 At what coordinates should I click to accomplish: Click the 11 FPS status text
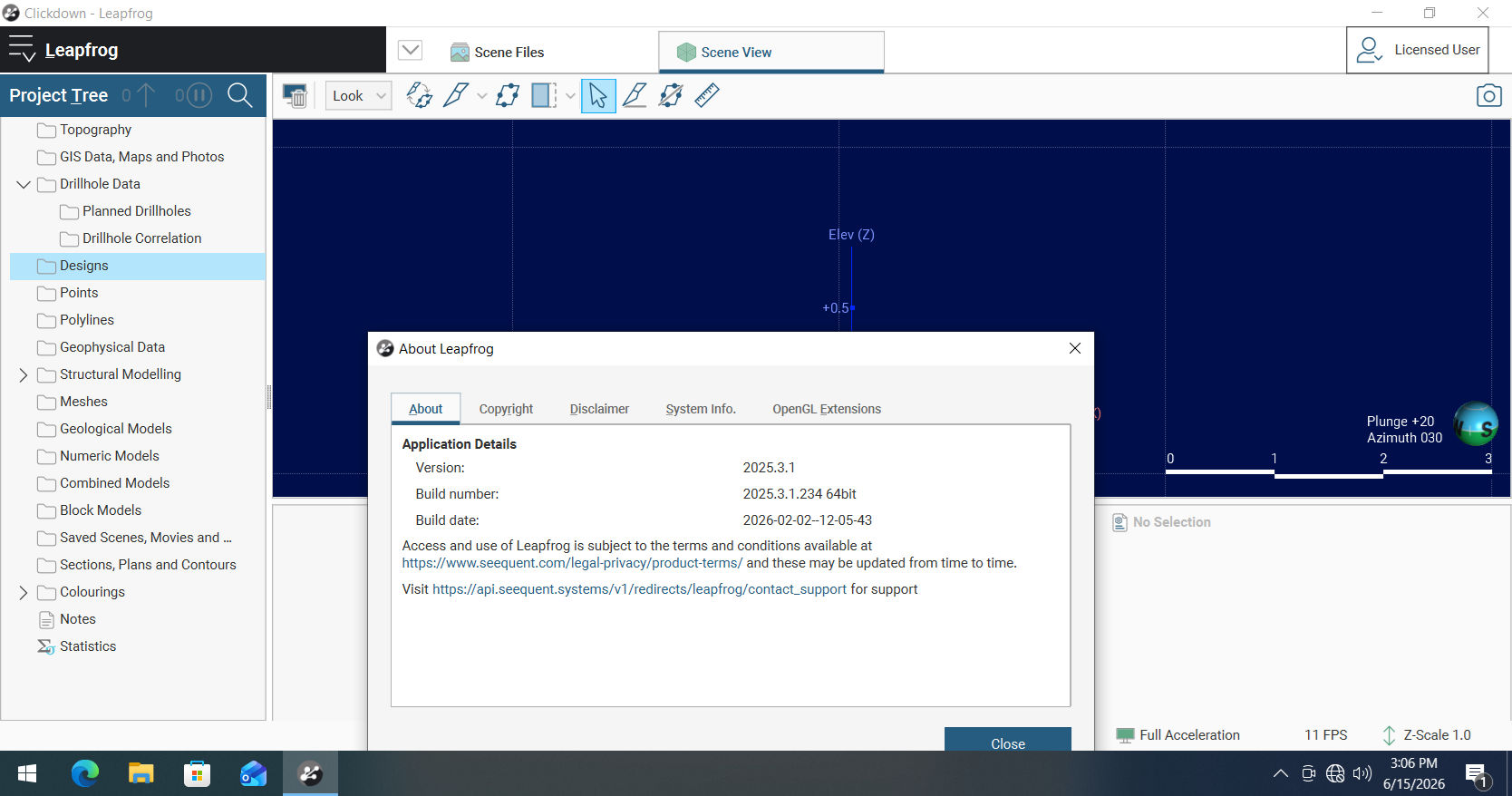[1325, 735]
